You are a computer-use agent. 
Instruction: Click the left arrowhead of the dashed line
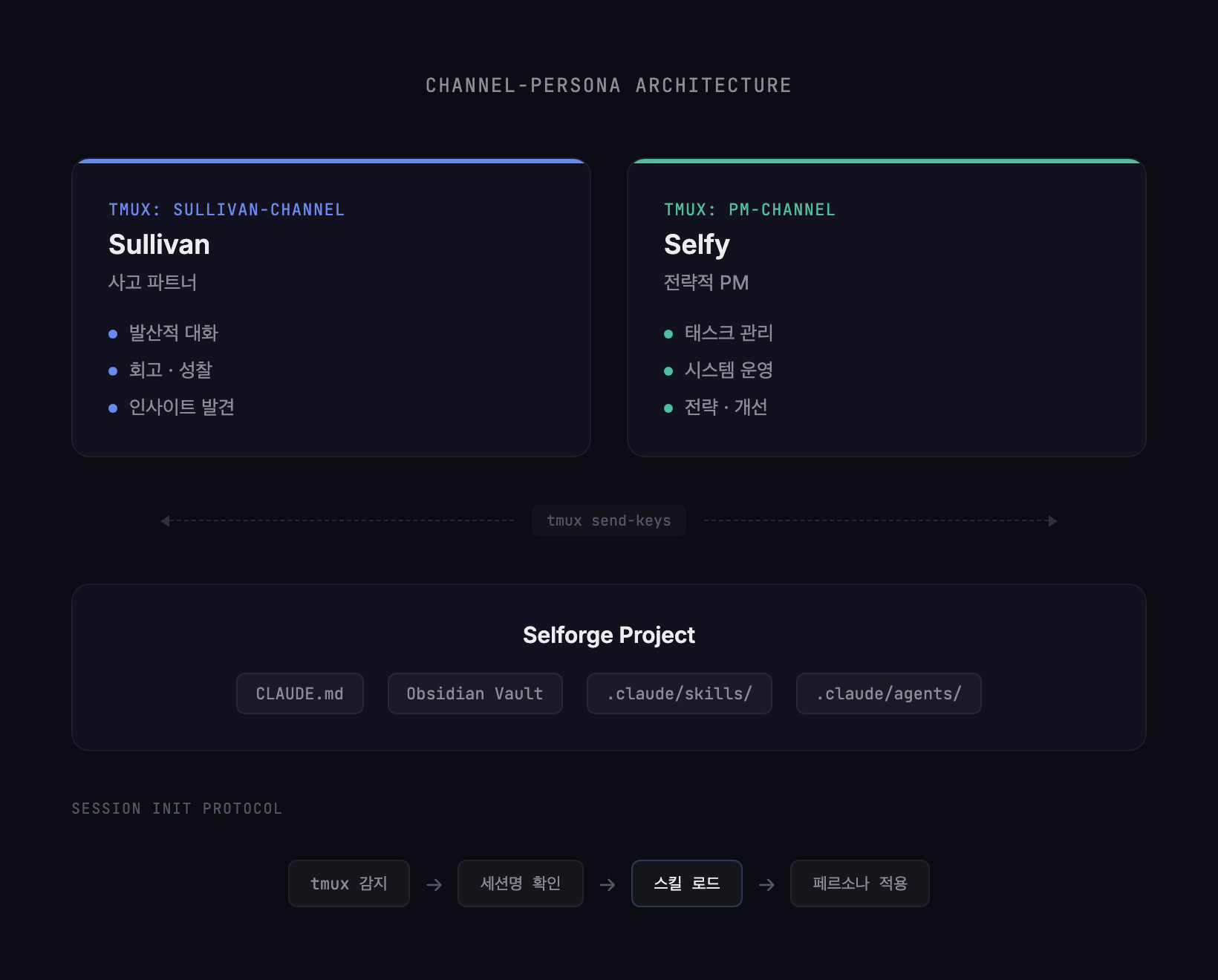click(x=166, y=521)
